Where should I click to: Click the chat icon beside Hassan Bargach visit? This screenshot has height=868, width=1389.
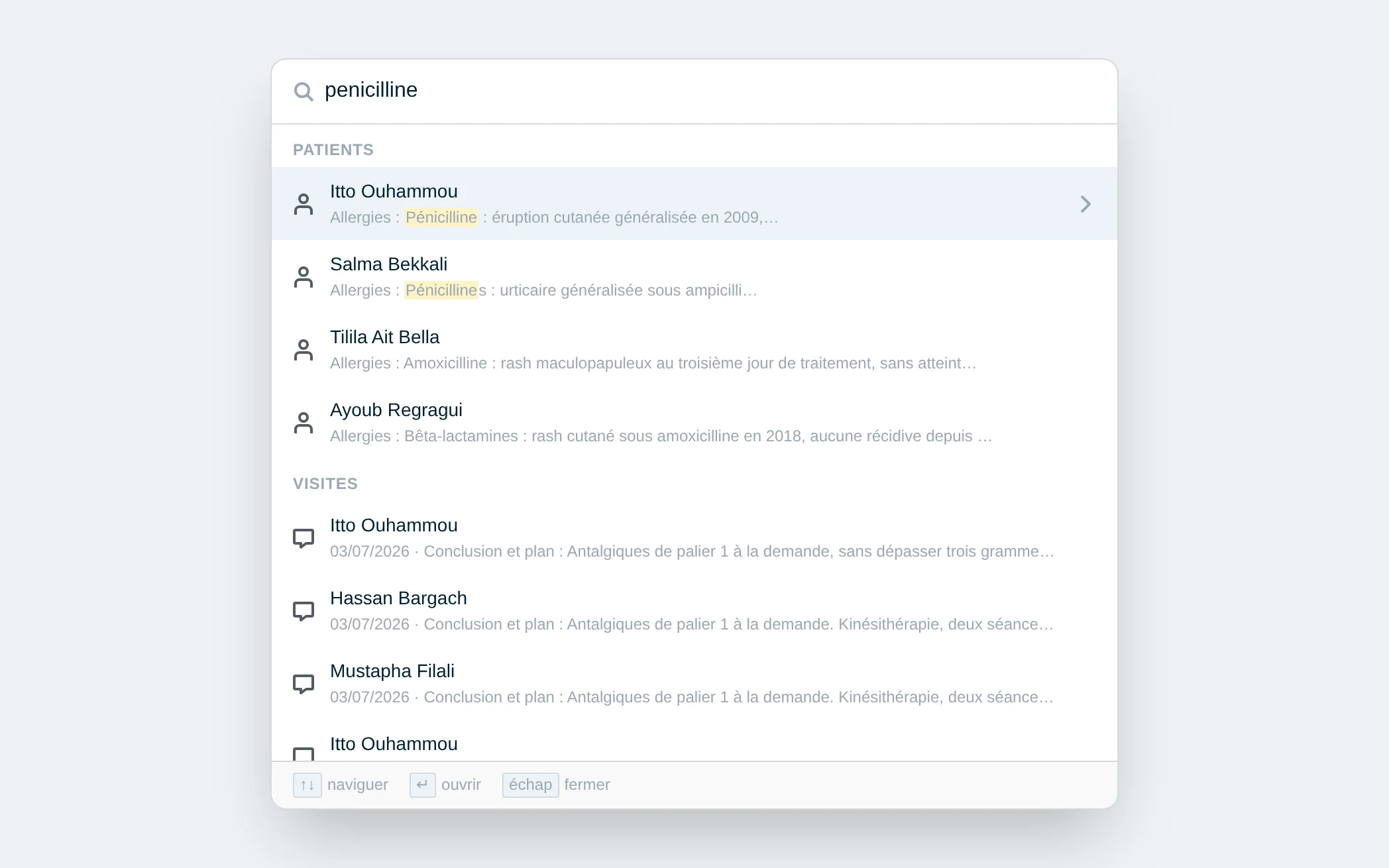click(x=304, y=611)
